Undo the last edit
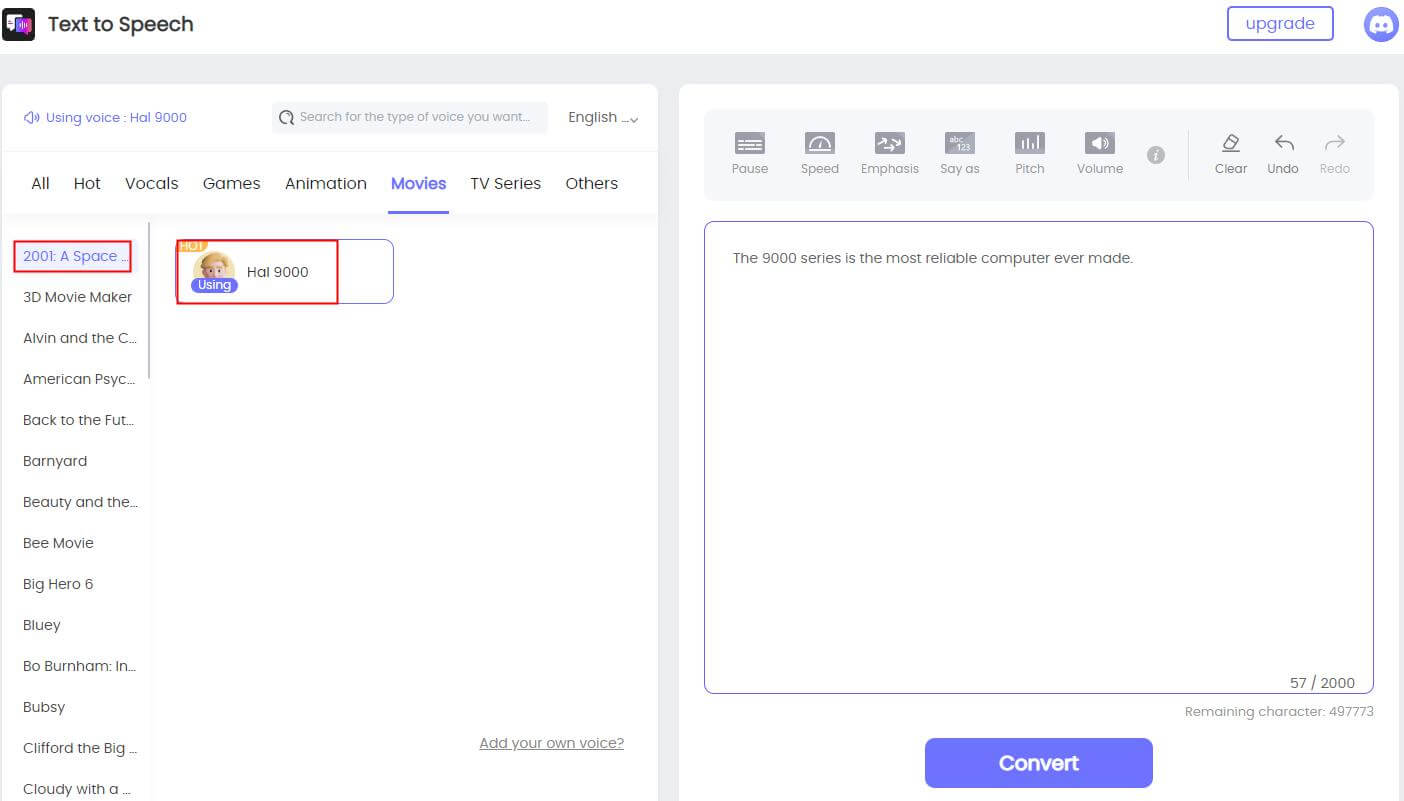 [1283, 153]
